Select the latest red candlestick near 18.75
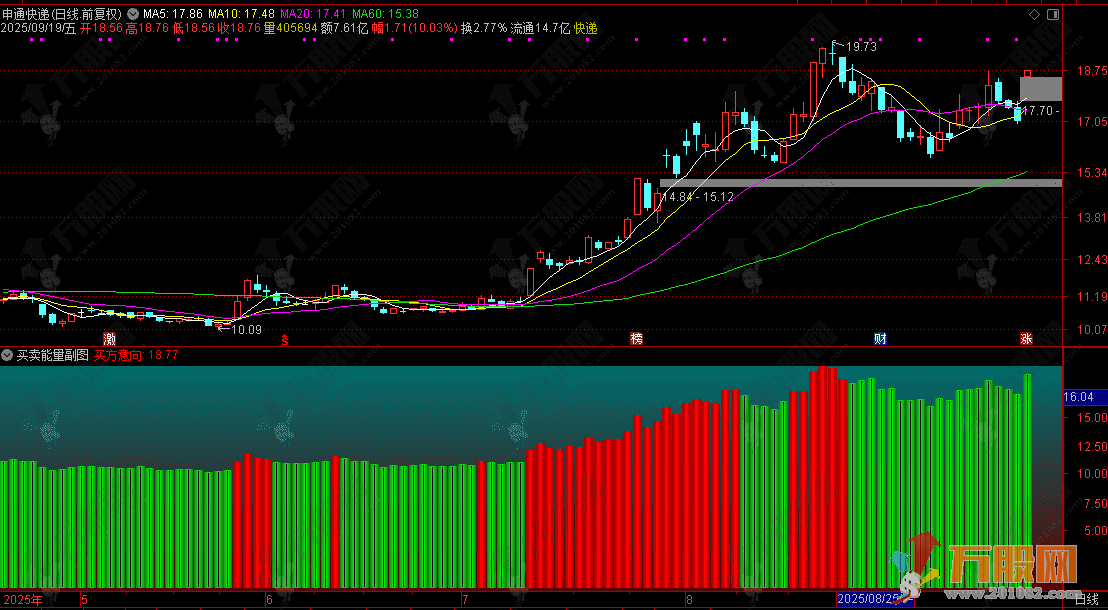The width and height of the screenshot is (1108, 610). pyautogui.click(x=1027, y=73)
